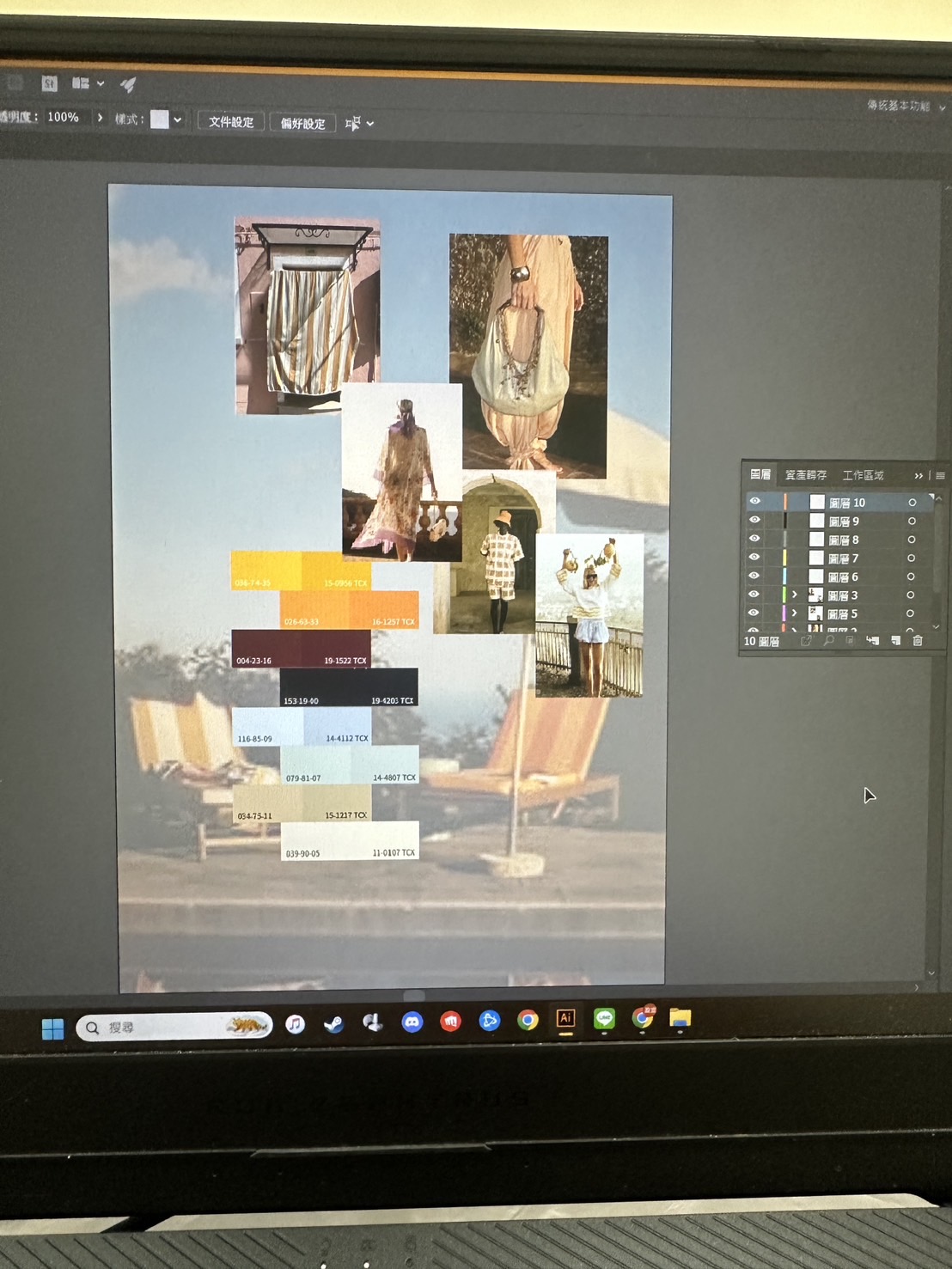
Task: Switch to the 資產轉存 tab
Action: point(805,475)
